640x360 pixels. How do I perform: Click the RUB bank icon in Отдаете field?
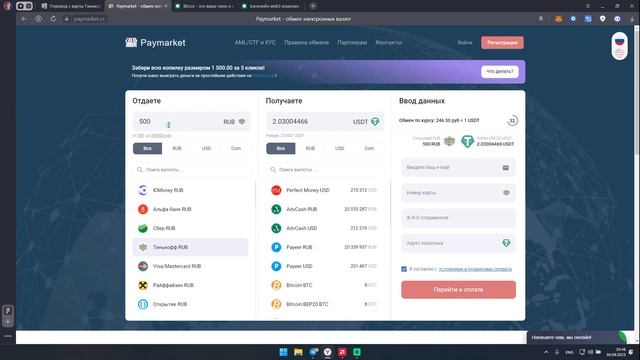click(242, 122)
